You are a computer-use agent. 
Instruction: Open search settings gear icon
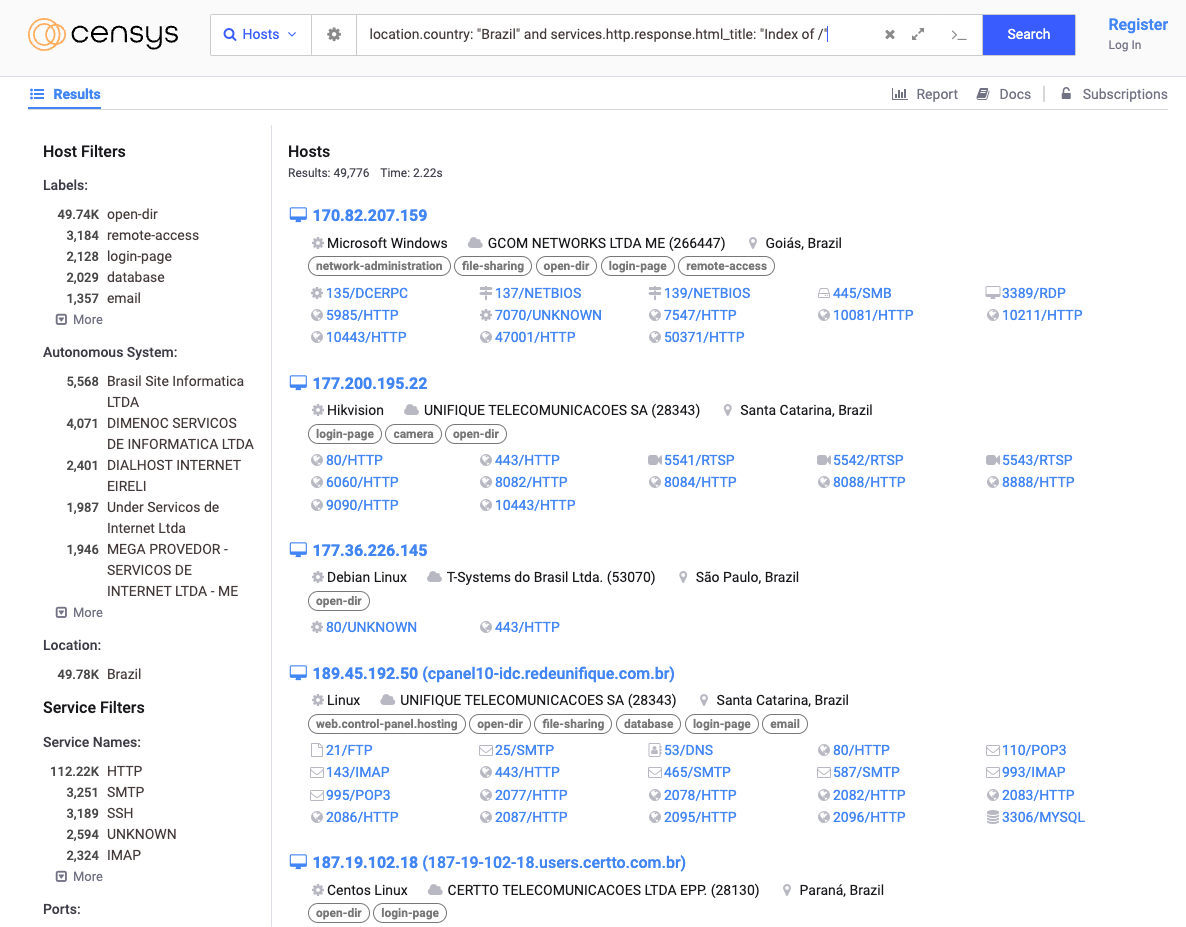tap(334, 34)
